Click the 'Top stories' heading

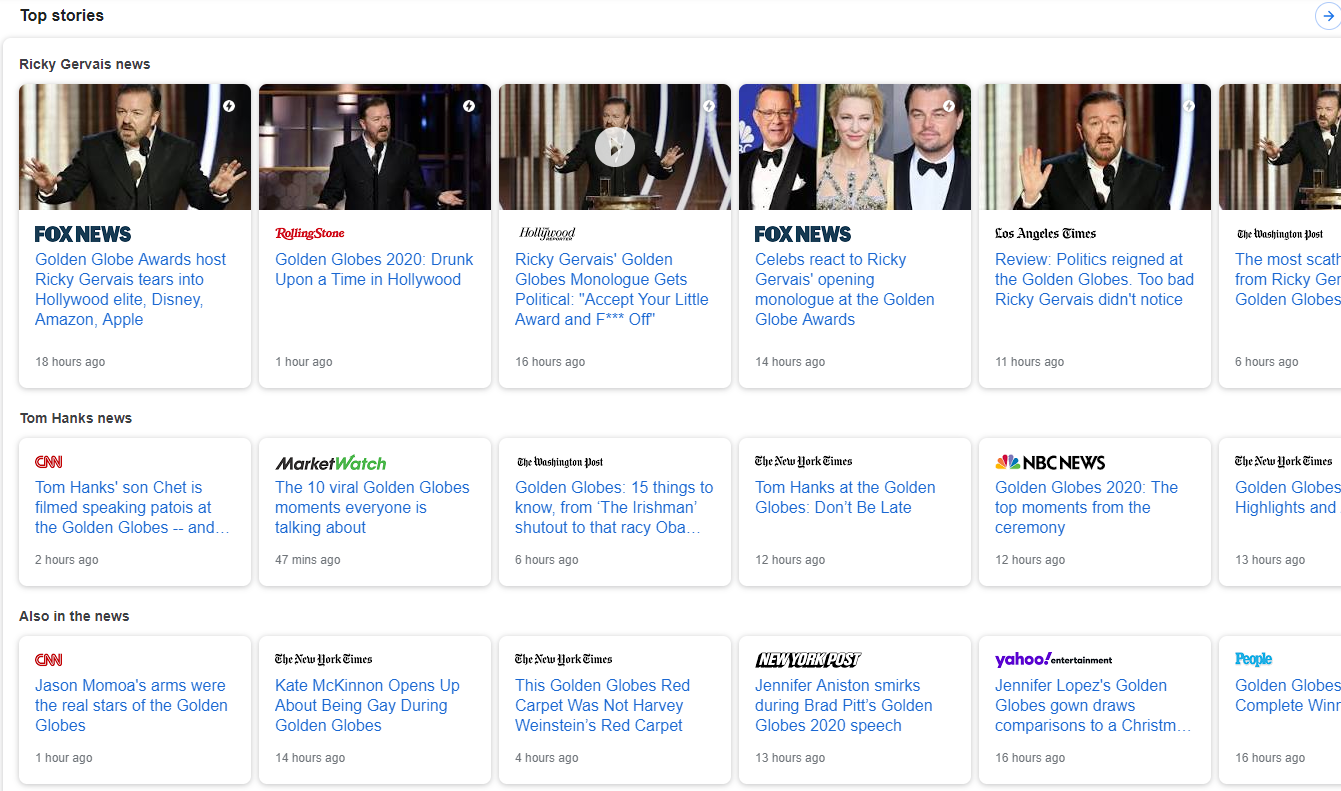click(x=62, y=16)
